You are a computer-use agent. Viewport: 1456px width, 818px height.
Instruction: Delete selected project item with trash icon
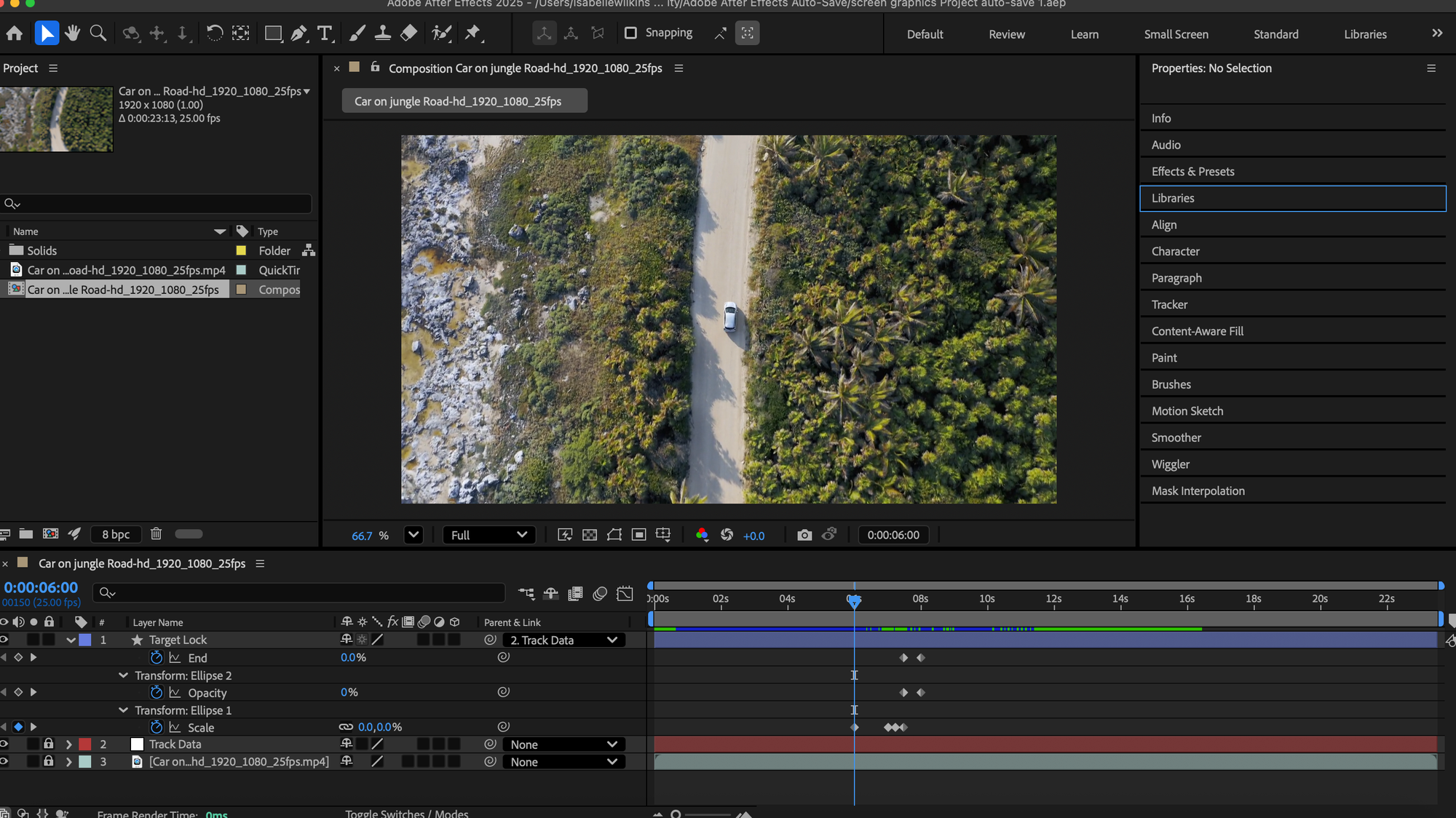(156, 534)
